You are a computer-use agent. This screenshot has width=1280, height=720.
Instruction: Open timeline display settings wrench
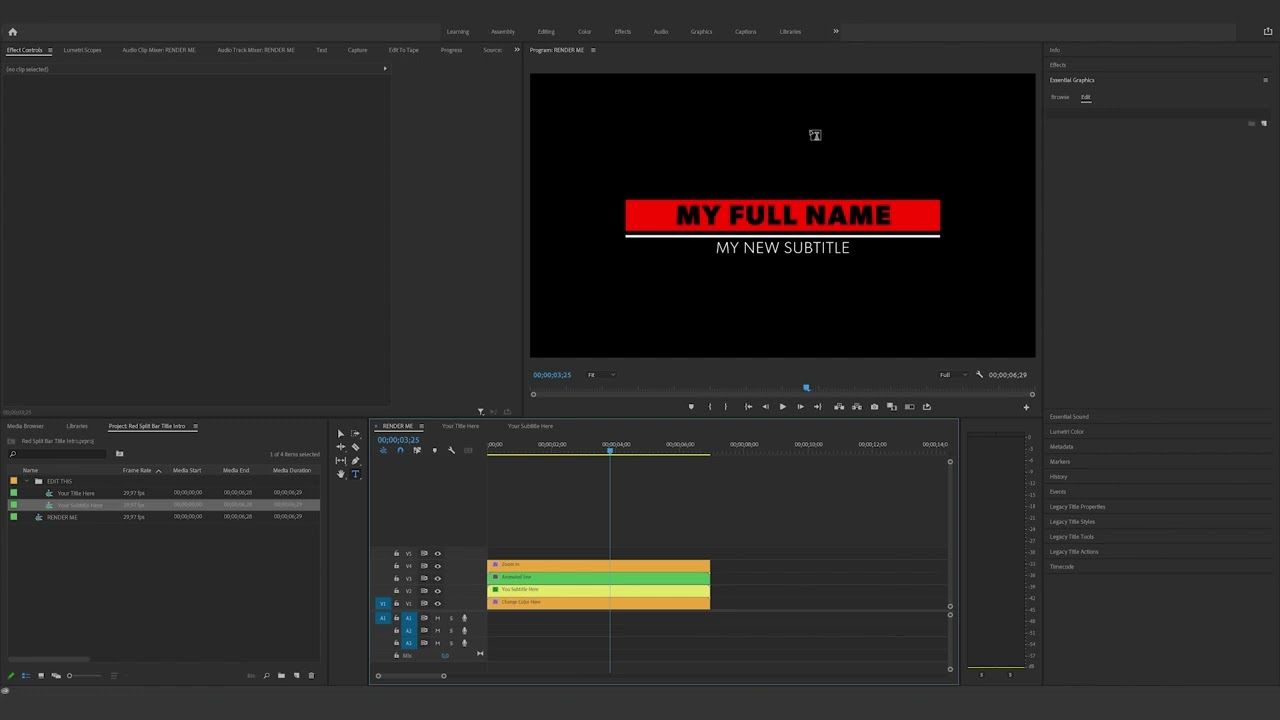click(451, 450)
